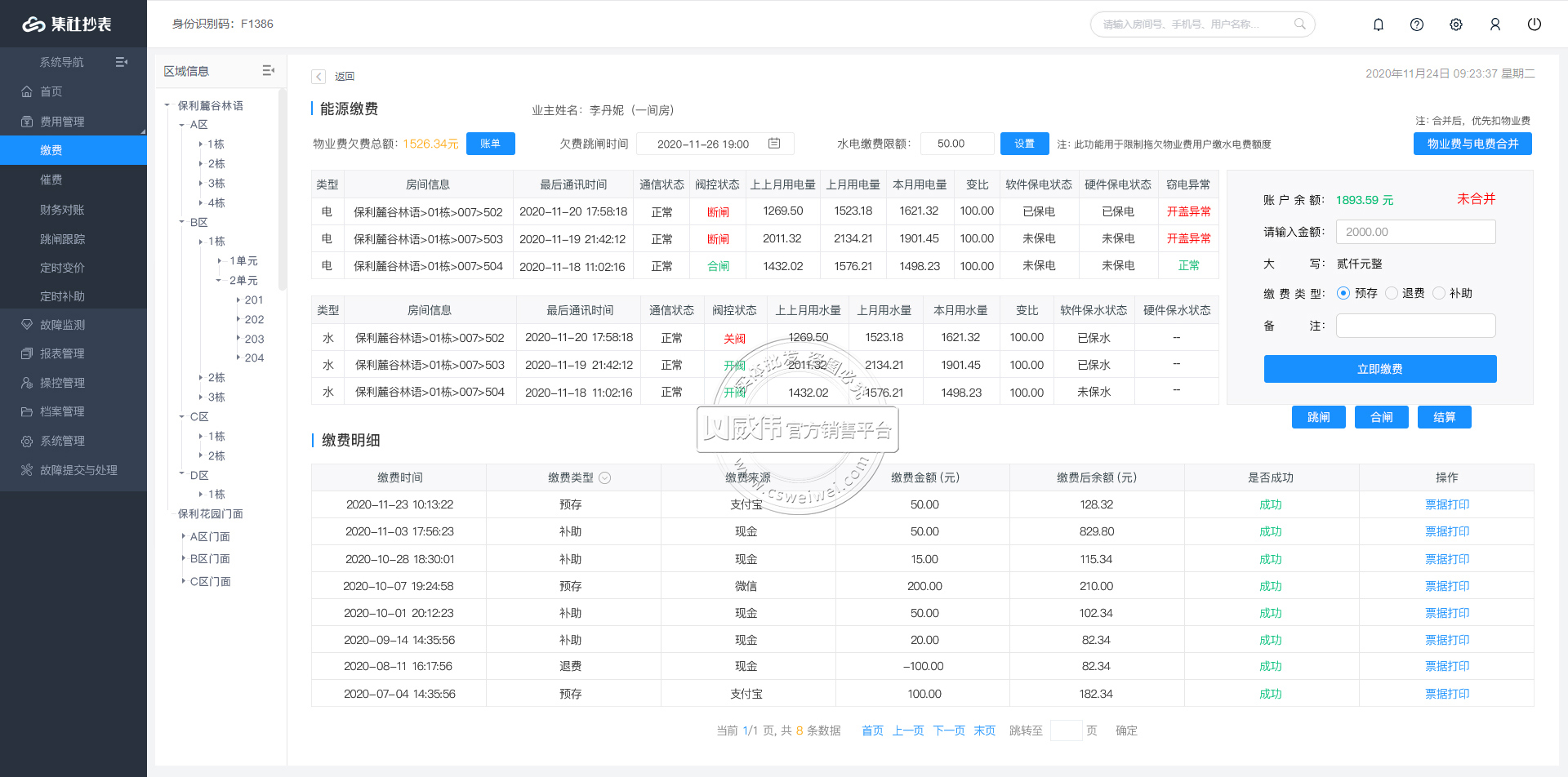Viewport: 1568px width, 777px height.
Task: Click the power logout icon
Action: [1535, 24]
